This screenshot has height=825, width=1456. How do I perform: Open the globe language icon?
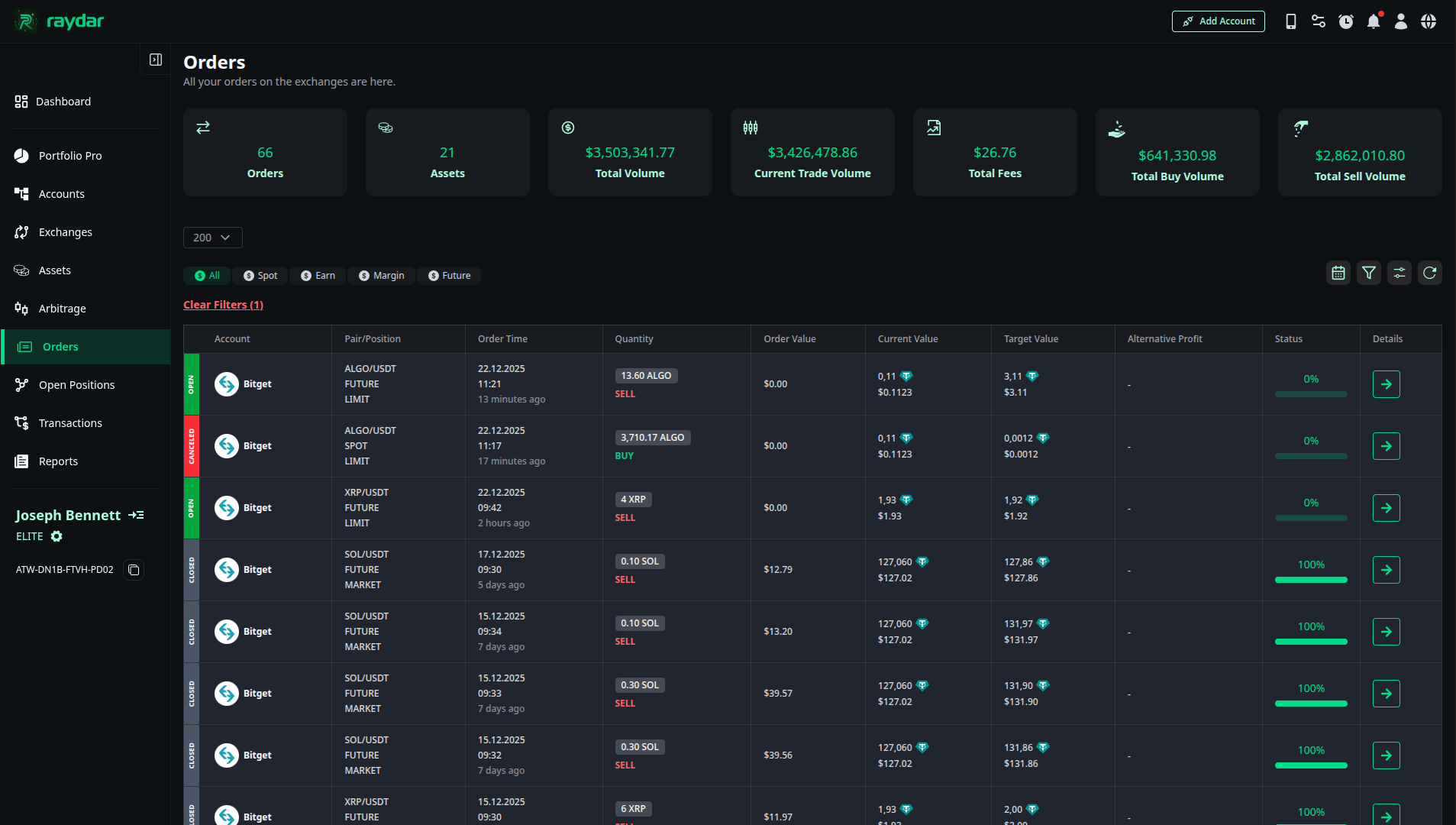pyautogui.click(x=1428, y=21)
